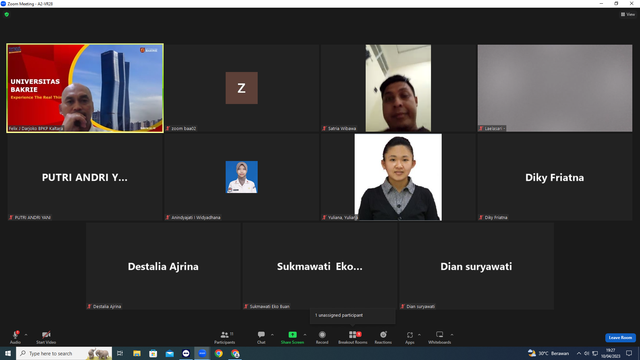Click Start Video camera button
The height and width of the screenshot is (360, 640).
coord(46,337)
